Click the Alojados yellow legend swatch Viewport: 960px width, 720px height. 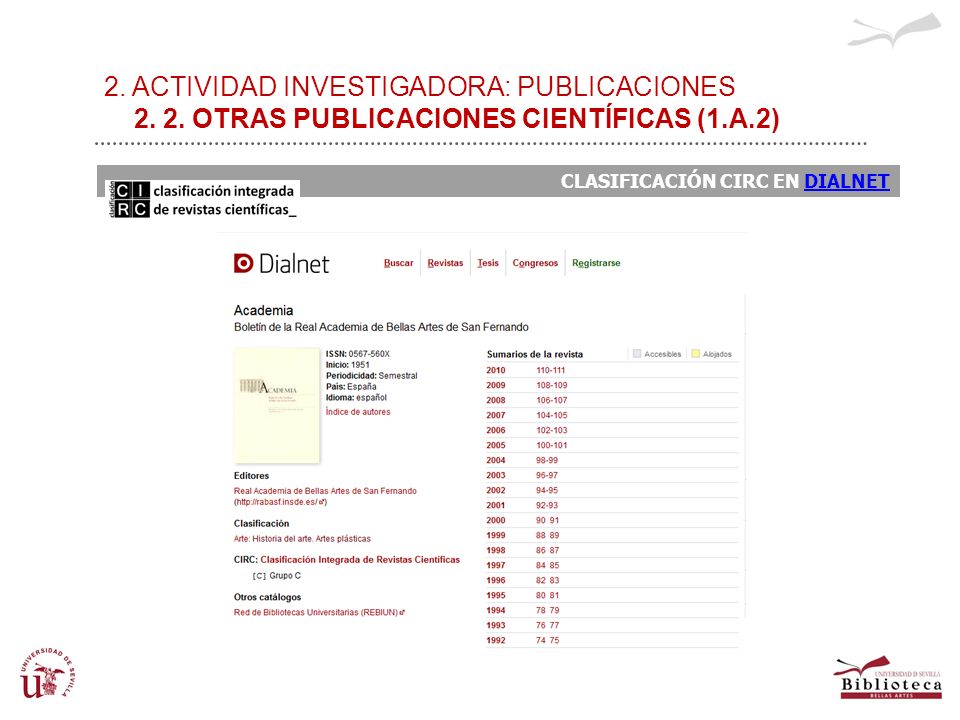click(x=696, y=353)
